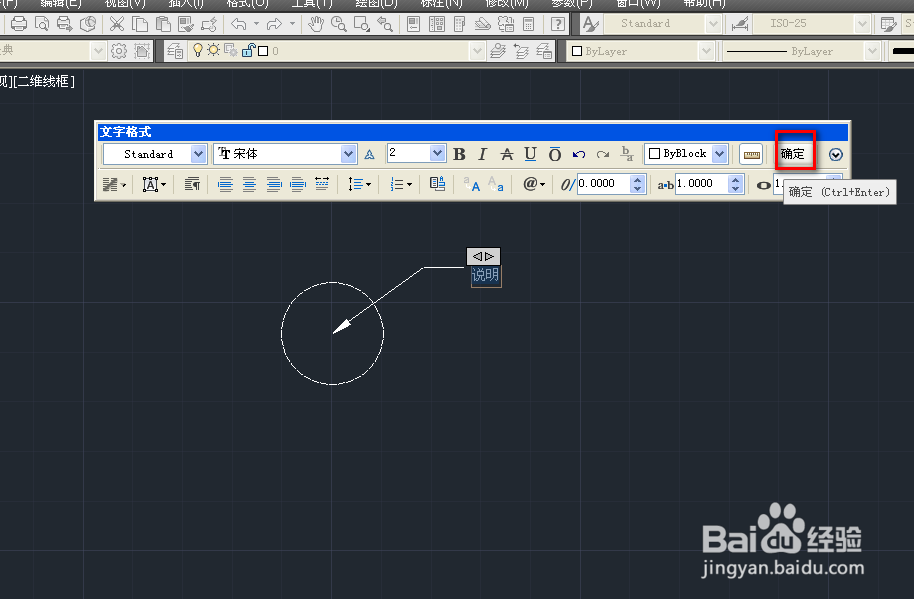Click the Layer Previous icon

pyautogui.click(x=521, y=51)
